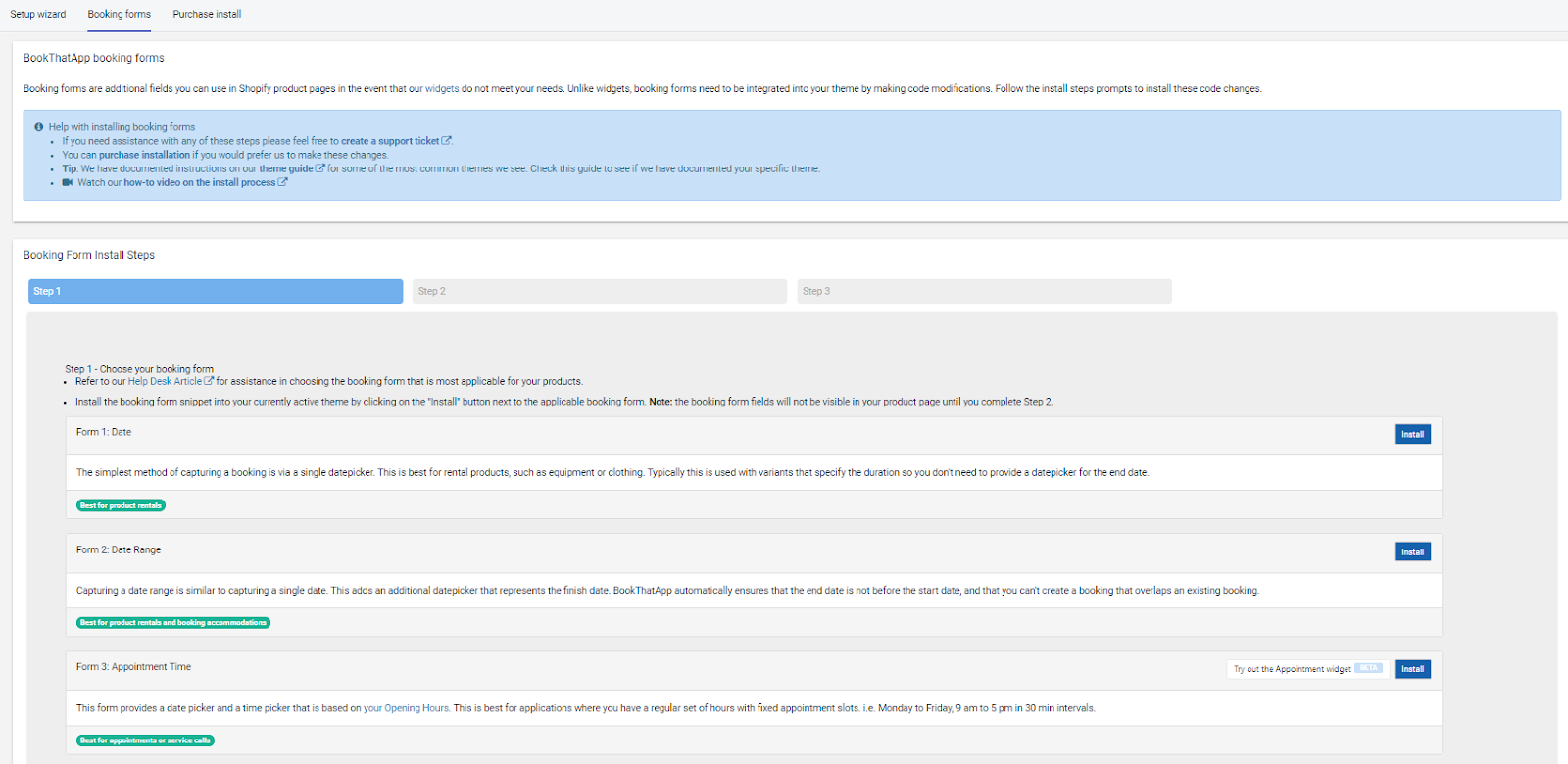The width and height of the screenshot is (1568, 764).
Task: Click external link icon after Help Desk Article
Action: point(209,381)
